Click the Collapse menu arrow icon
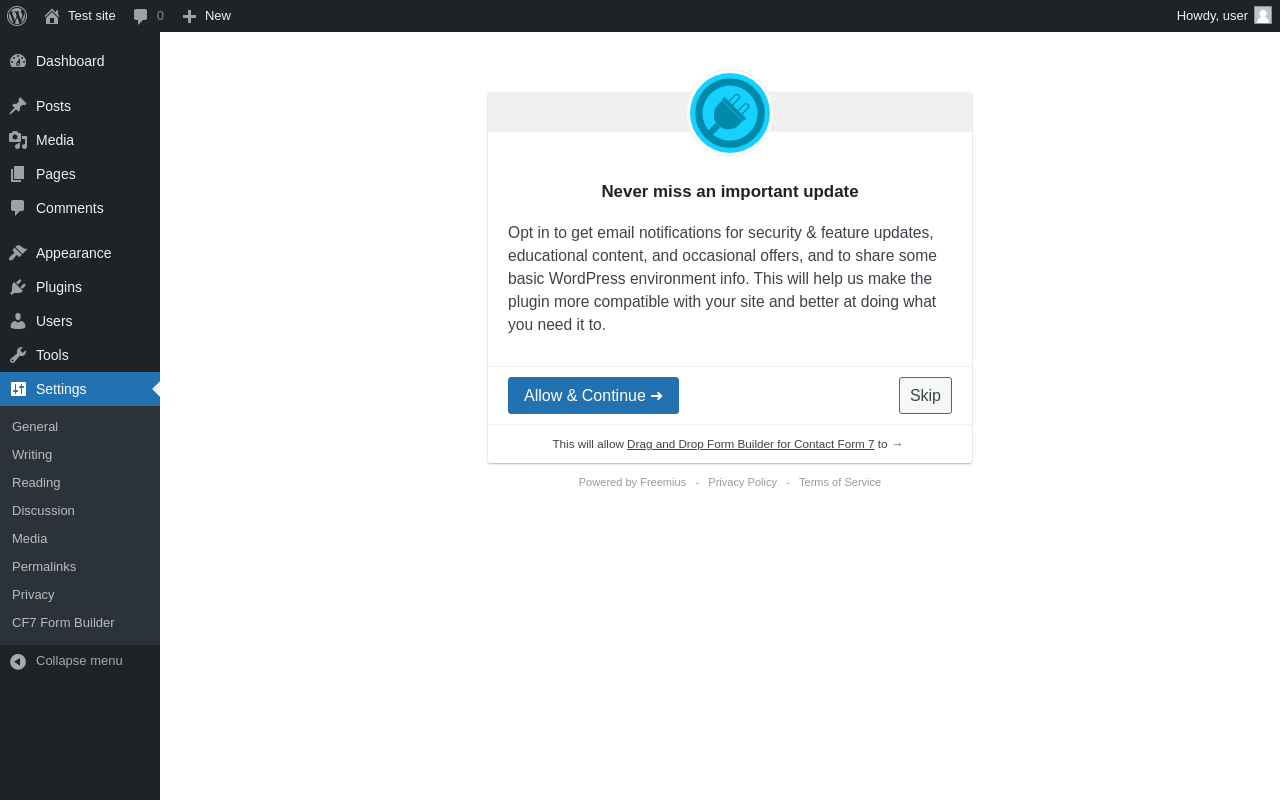The image size is (1280, 800). (18, 661)
